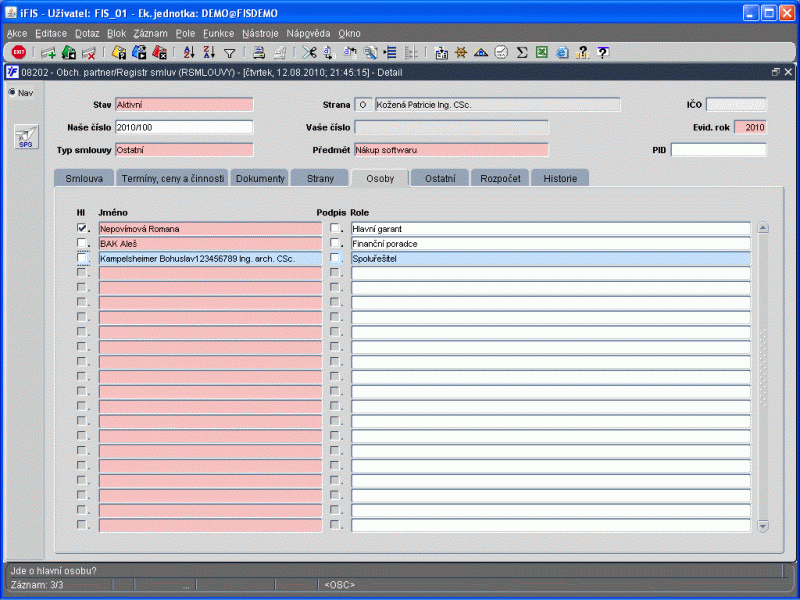This screenshot has height=600, width=800.
Task: Click the filter funnel icon
Action: (x=230, y=53)
